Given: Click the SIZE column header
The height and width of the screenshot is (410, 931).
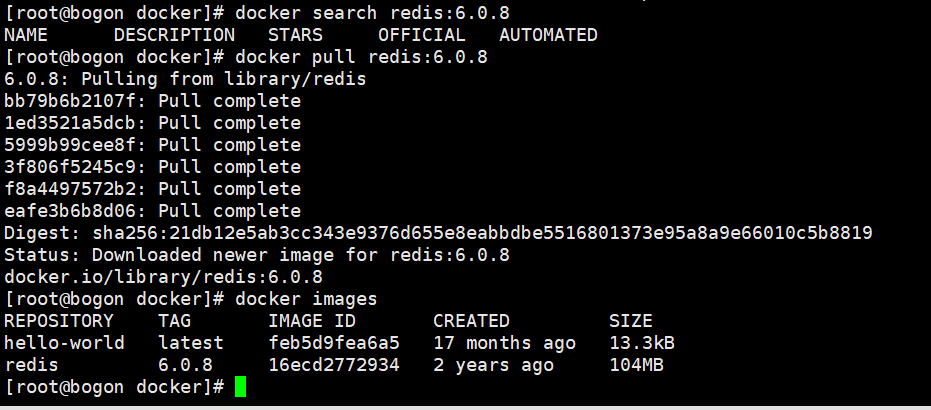Looking at the screenshot, I should 631,321.
